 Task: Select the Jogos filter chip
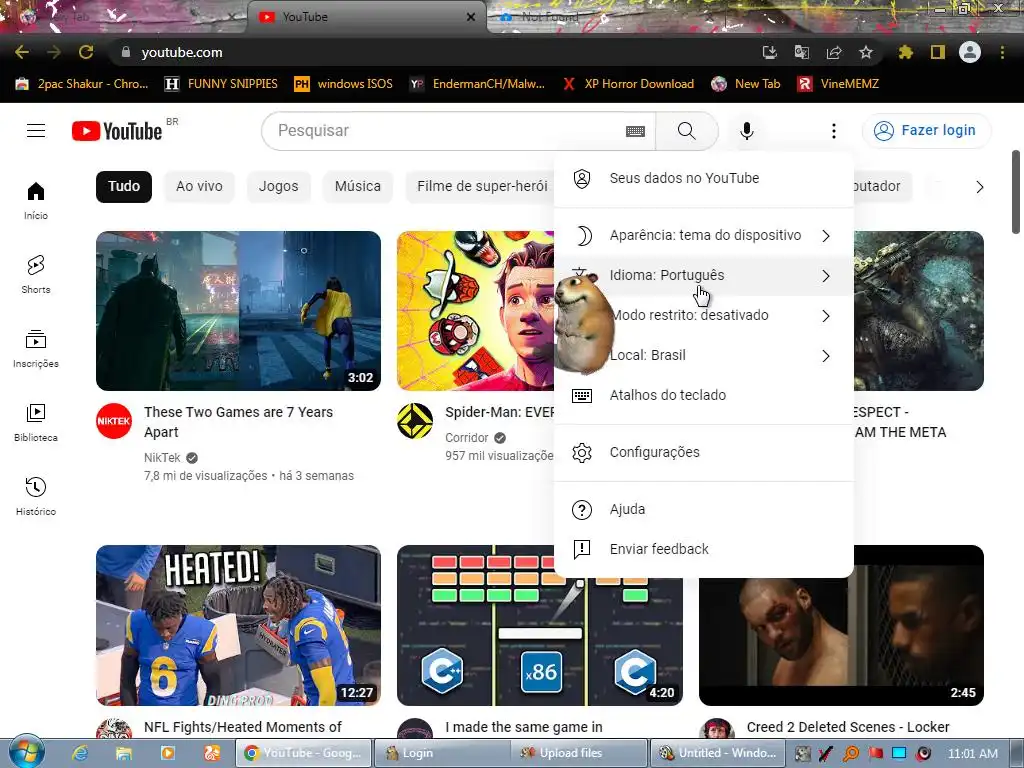tap(278, 187)
